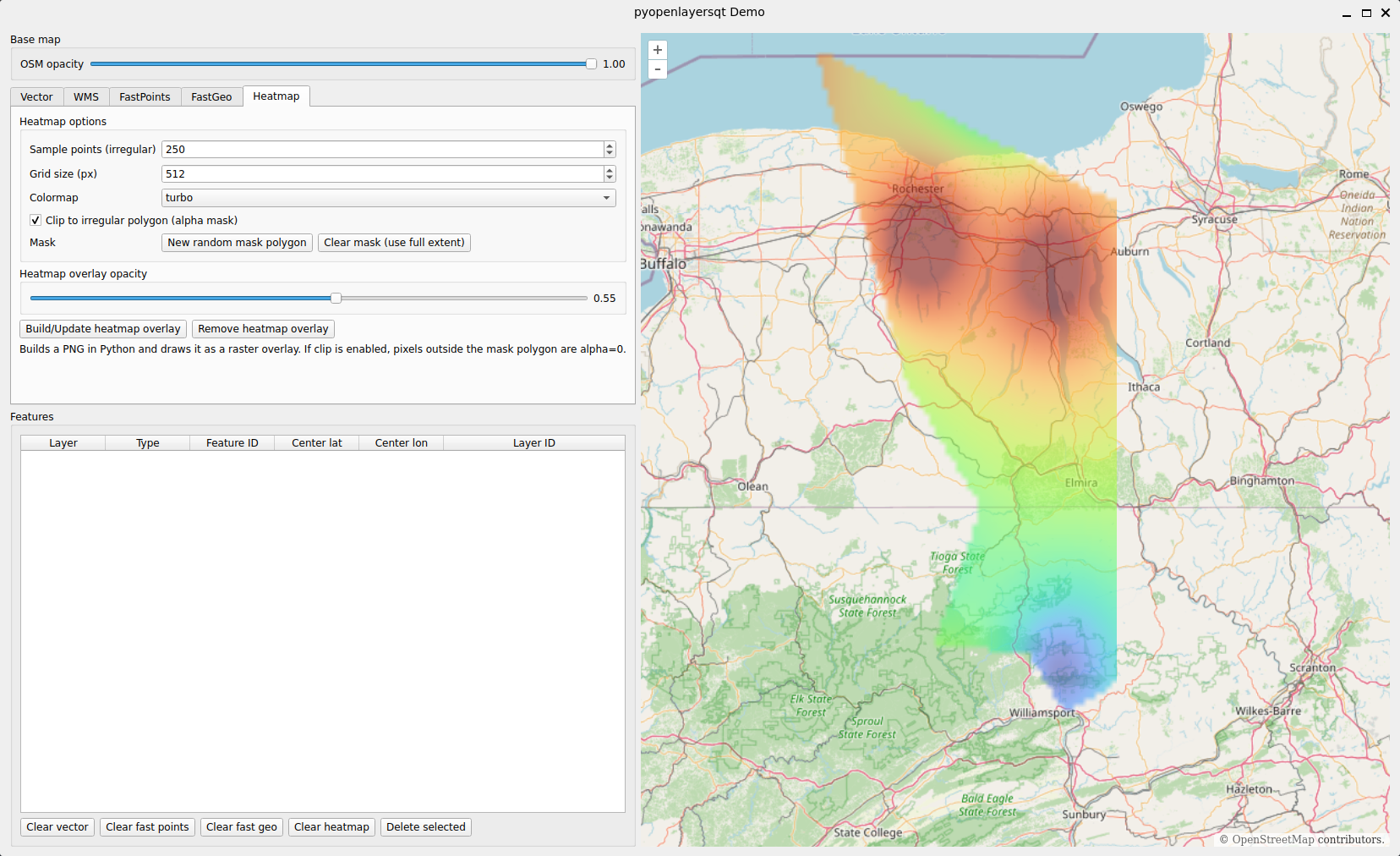Decrease Grid size using down arrow

[610, 178]
